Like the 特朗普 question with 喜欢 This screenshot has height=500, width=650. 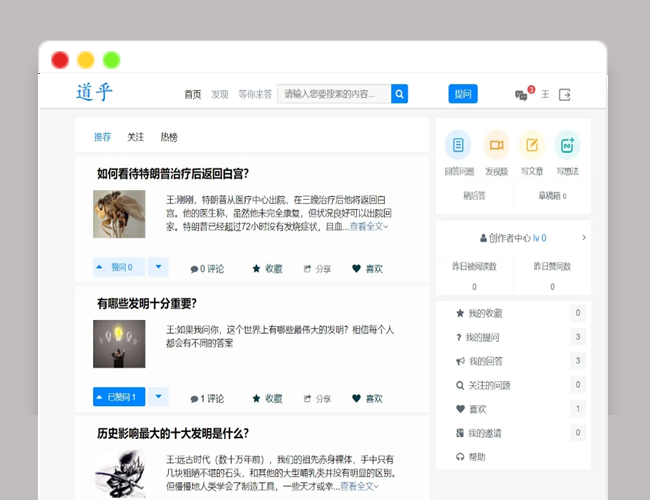click(367, 269)
